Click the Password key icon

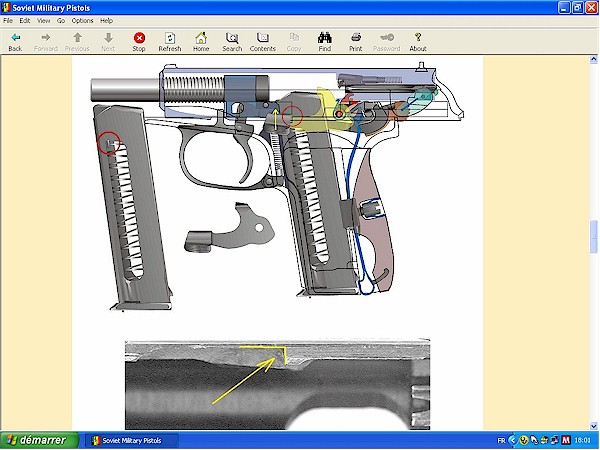386,38
